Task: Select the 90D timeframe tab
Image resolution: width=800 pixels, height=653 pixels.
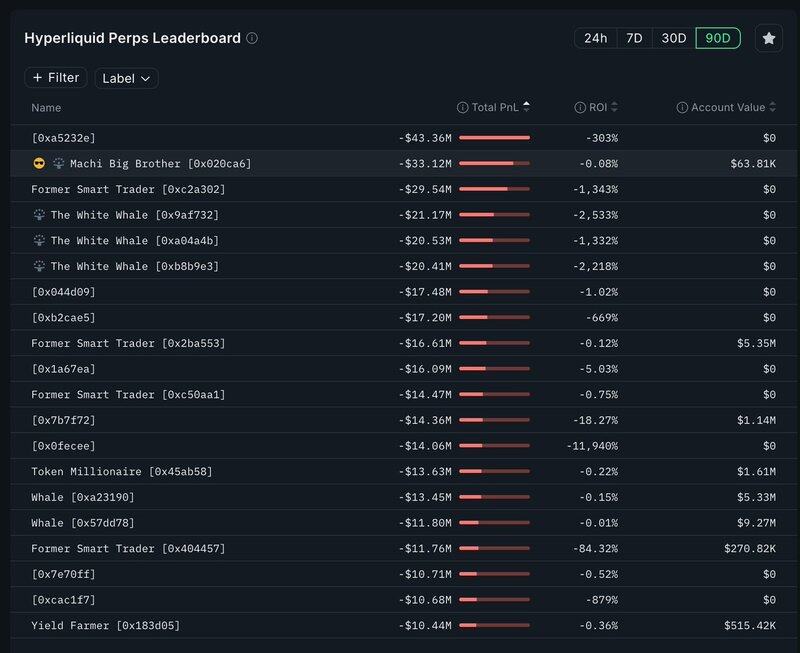Action: point(717,38)
